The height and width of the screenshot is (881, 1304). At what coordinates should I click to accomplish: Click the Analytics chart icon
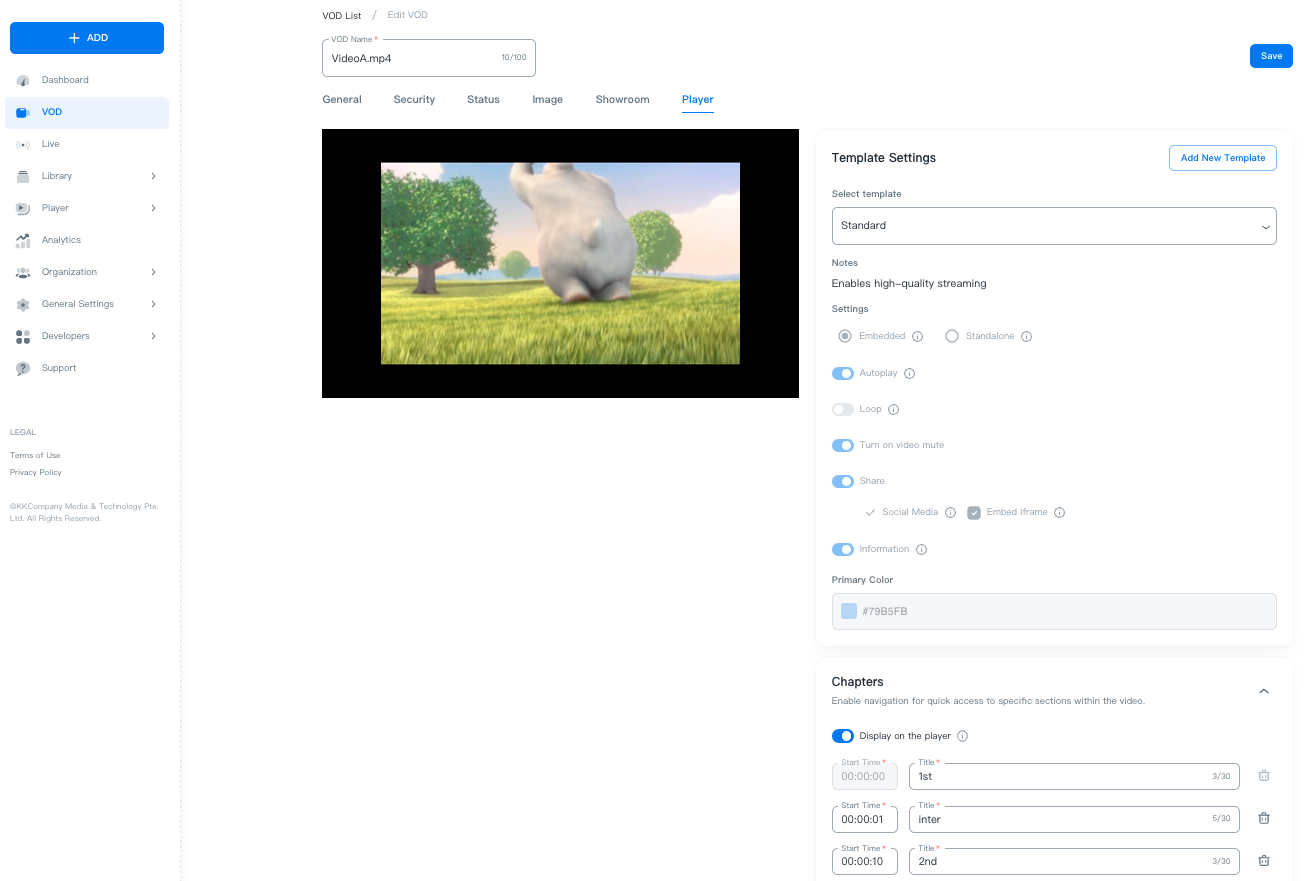23,240
